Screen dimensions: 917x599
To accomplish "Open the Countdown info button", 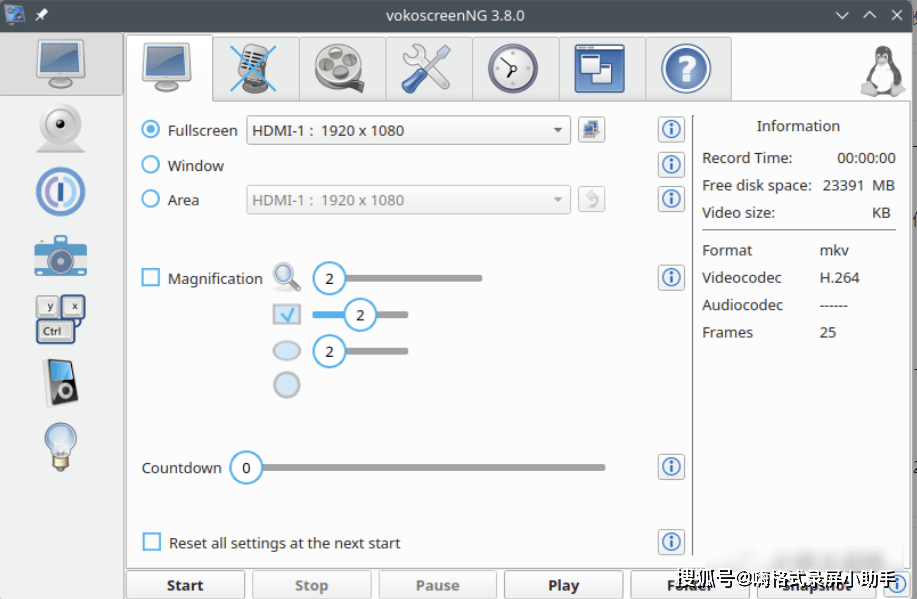I will (671, 467).
